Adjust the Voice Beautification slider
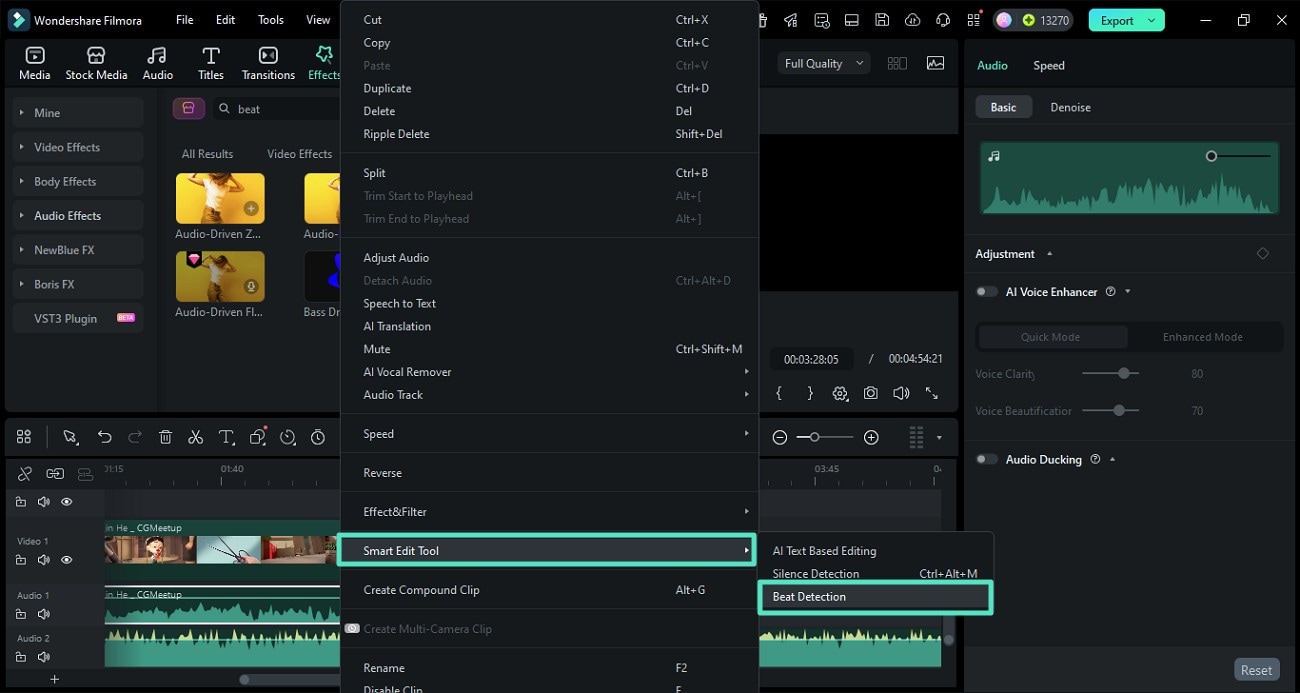 click(1119, 410)
